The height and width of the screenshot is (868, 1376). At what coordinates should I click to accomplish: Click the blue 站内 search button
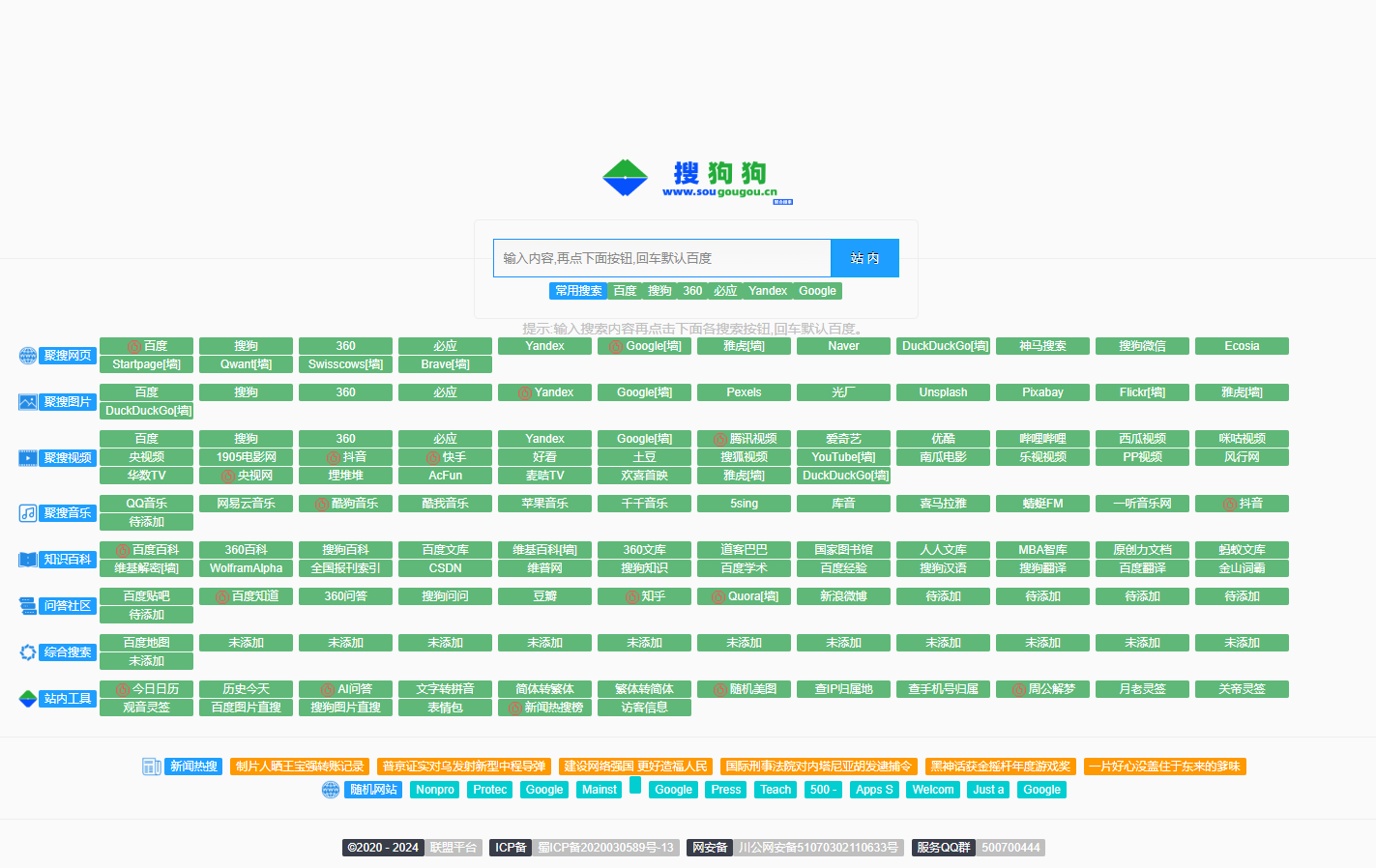(x=865, y=258)
